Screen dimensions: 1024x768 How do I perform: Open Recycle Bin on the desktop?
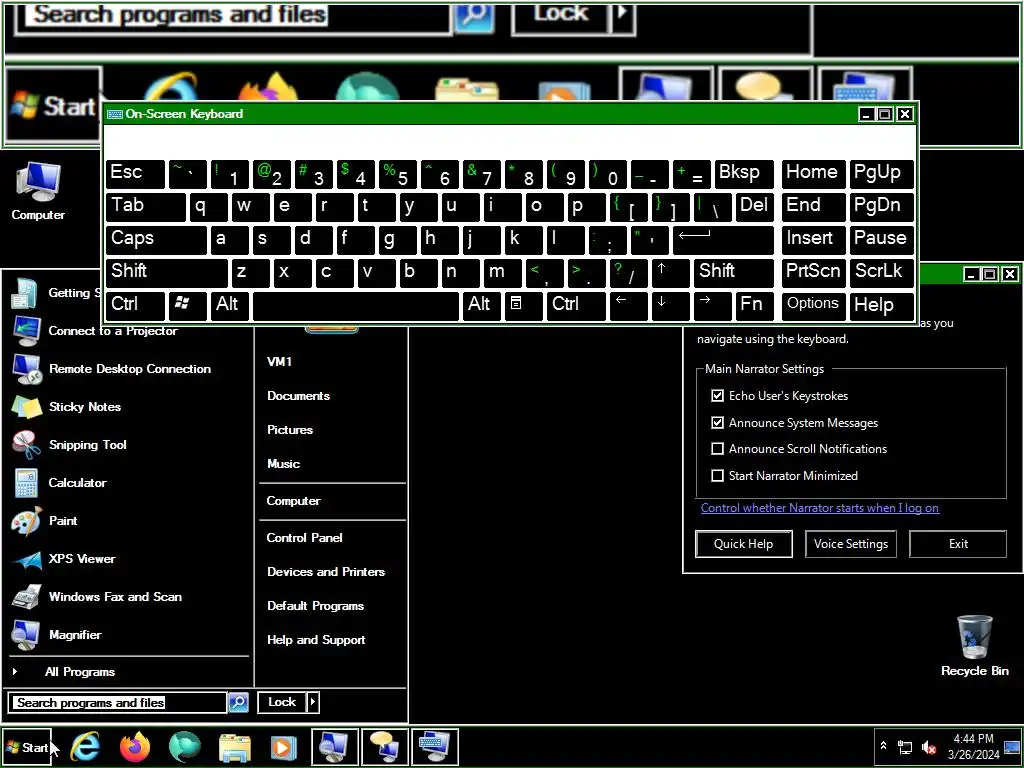tap(974, 645)
